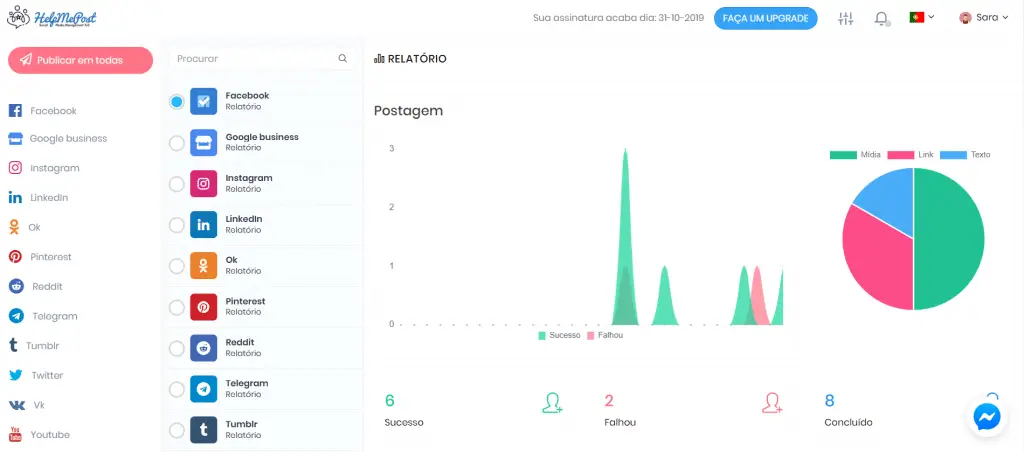Click the Publicar em todas button
Image resolution: width=1024 pixels, height=452 pixels.
tap(80, 60)
